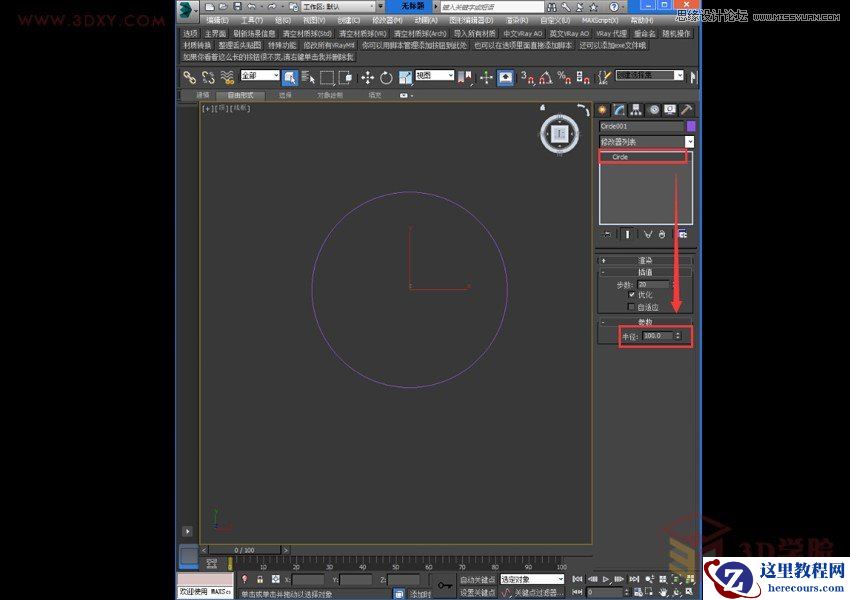This screenshot has width=850, height=600.
Task: Switch to the Modify command panel
Action: click(618, 110)
